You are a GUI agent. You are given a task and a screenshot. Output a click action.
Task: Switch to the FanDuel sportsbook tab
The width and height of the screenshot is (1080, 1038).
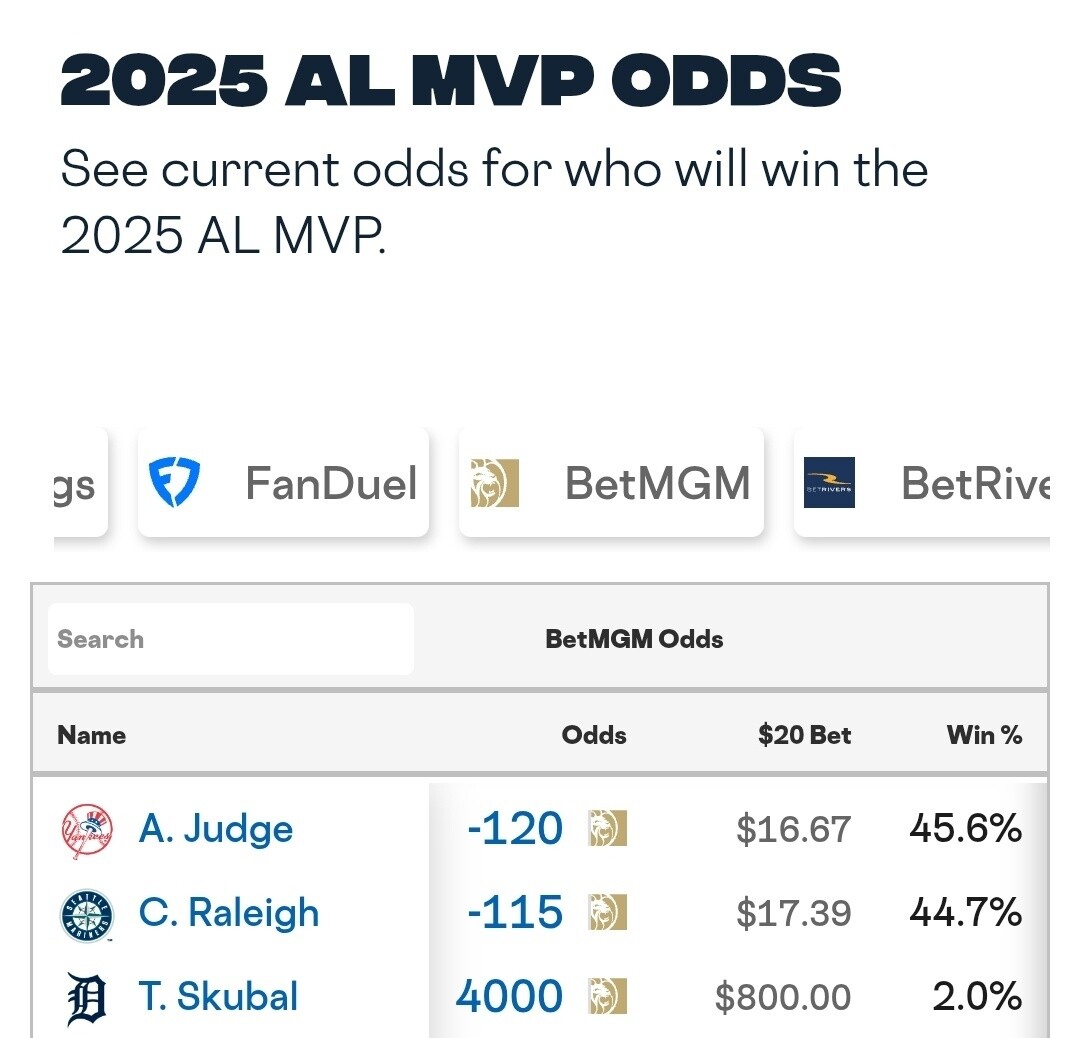click(283, 482)
